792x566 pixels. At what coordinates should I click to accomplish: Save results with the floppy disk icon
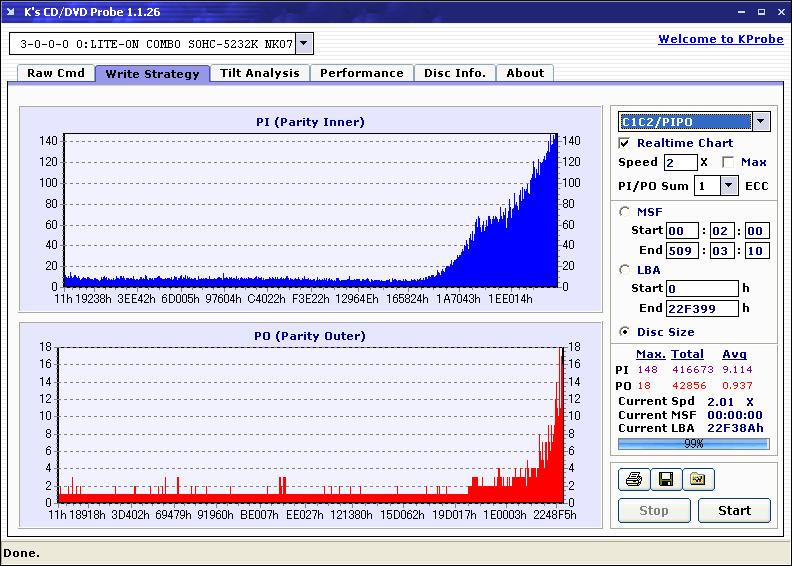(x=666, y=480)
